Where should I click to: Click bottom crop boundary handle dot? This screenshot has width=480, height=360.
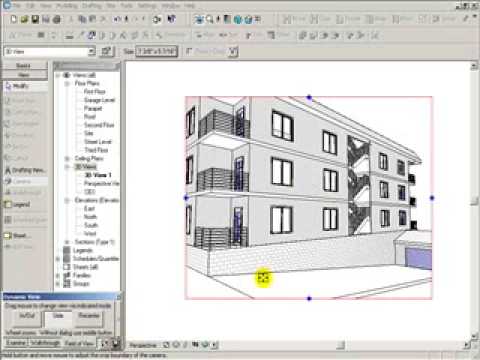309,299
